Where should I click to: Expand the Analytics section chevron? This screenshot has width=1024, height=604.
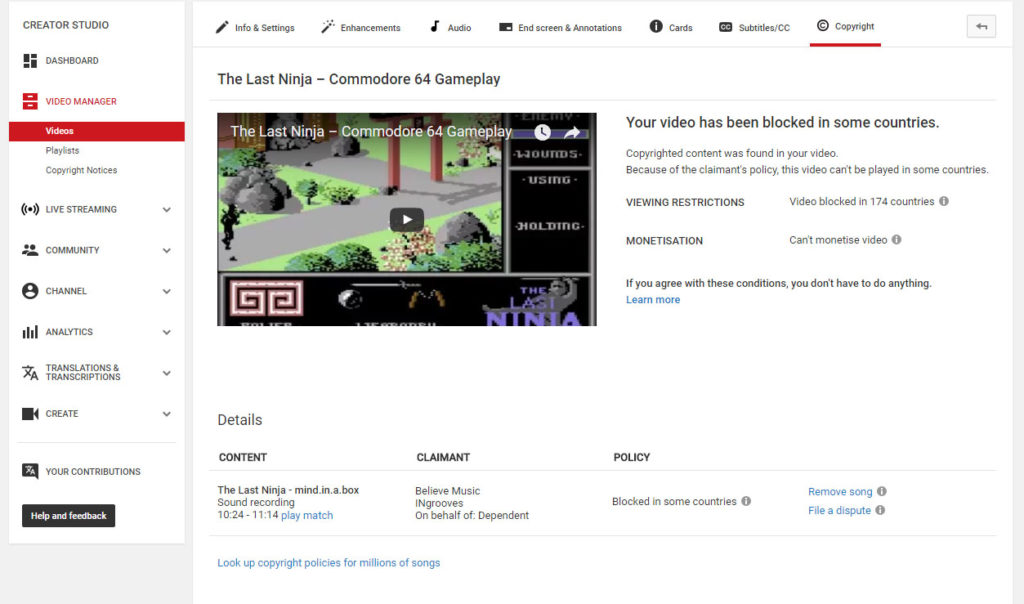pos(167,332)
